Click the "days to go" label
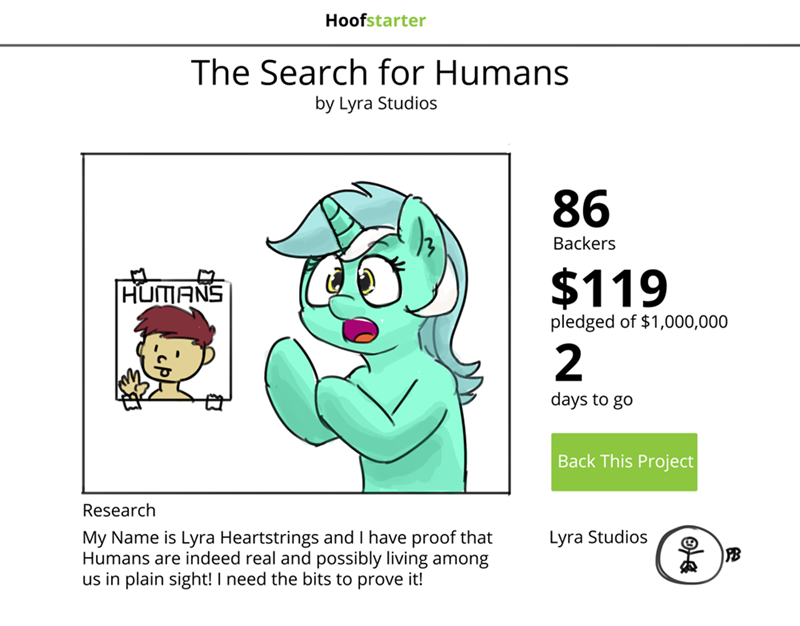 (591, 400)
